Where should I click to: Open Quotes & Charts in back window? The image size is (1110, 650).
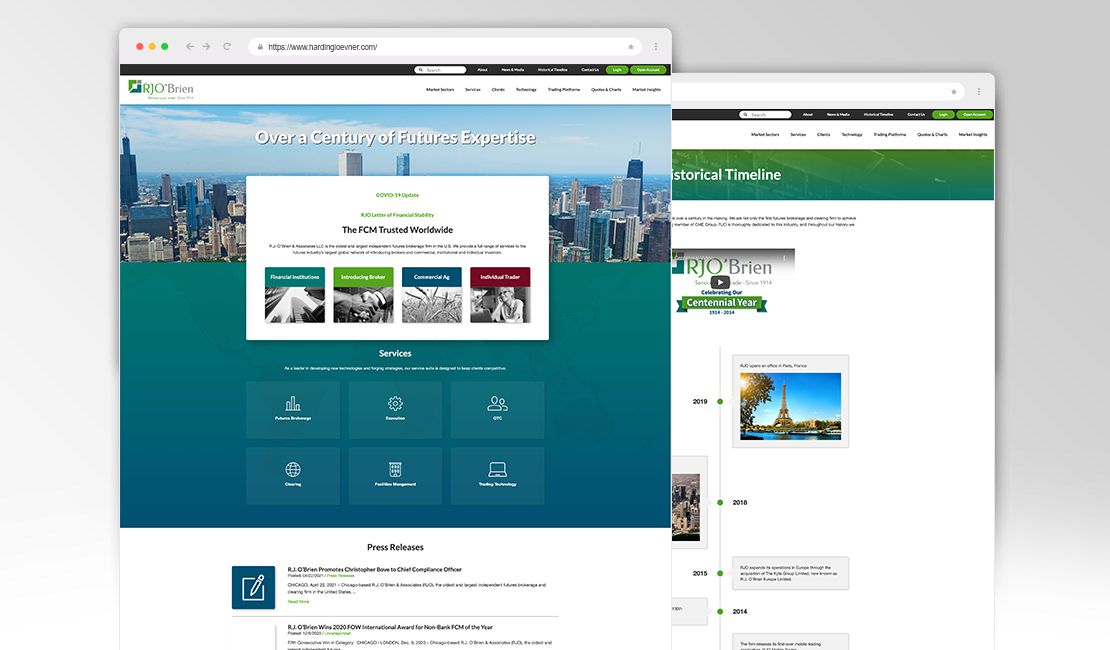coord(932,135)
